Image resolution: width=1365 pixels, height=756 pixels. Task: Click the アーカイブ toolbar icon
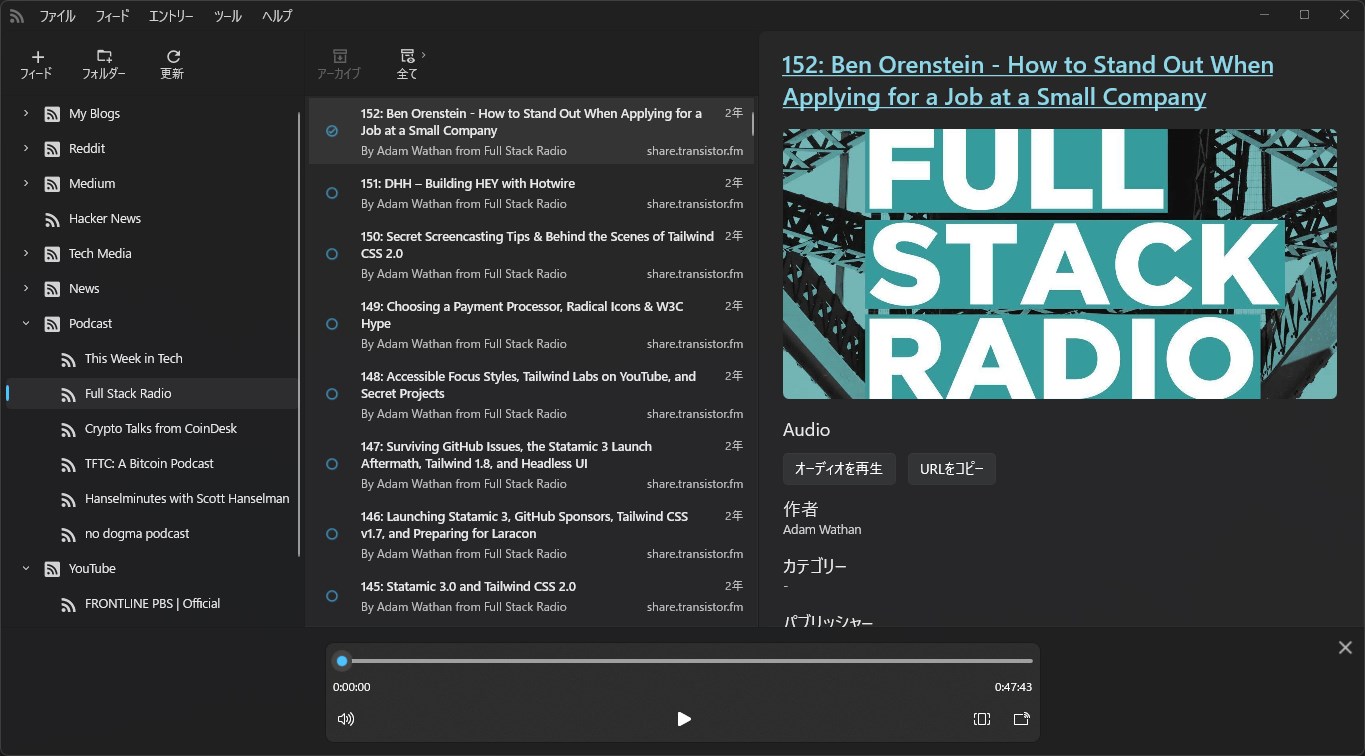point(339,63)
